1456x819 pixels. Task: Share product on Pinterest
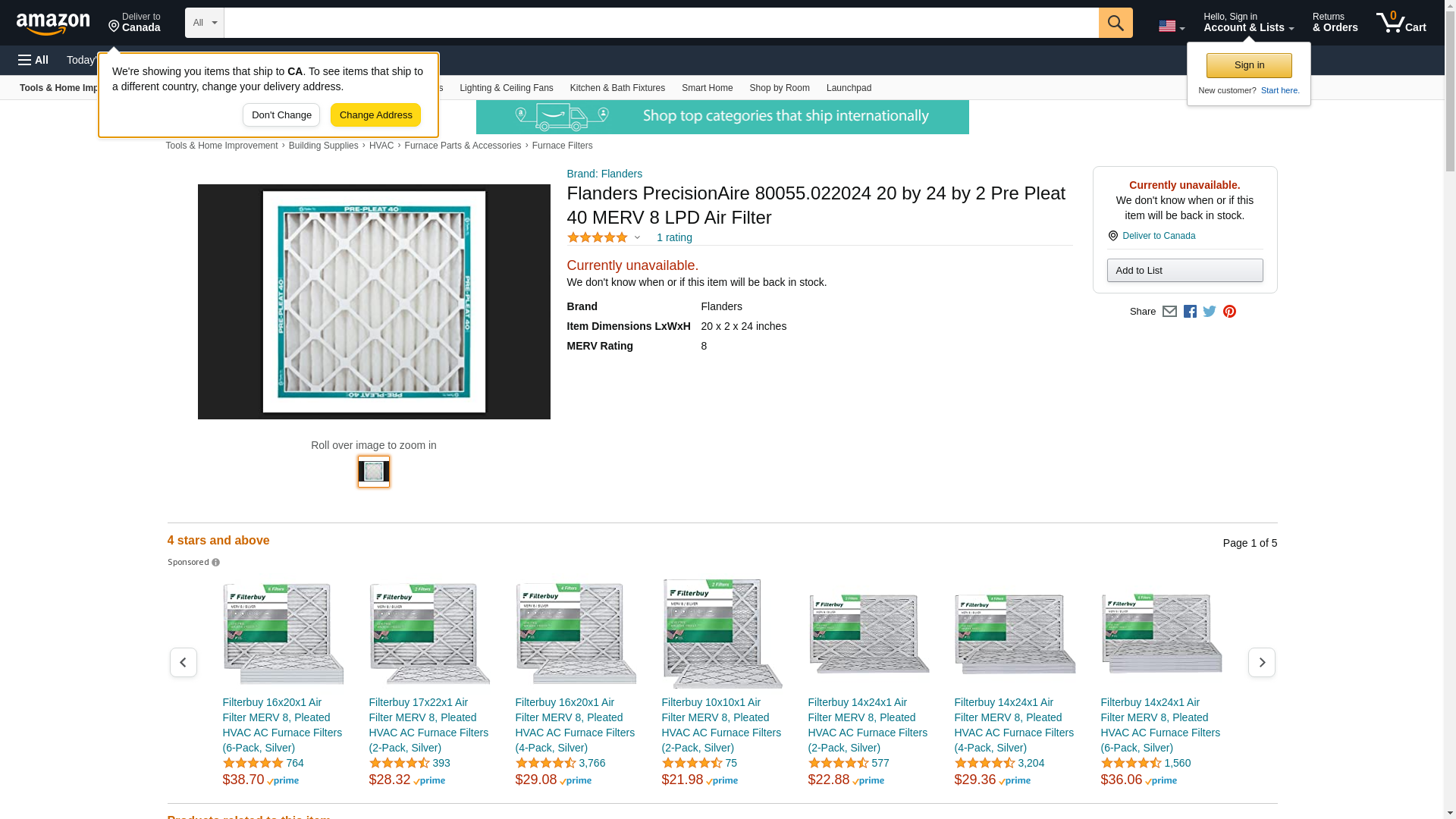[x=1229, y=312]
